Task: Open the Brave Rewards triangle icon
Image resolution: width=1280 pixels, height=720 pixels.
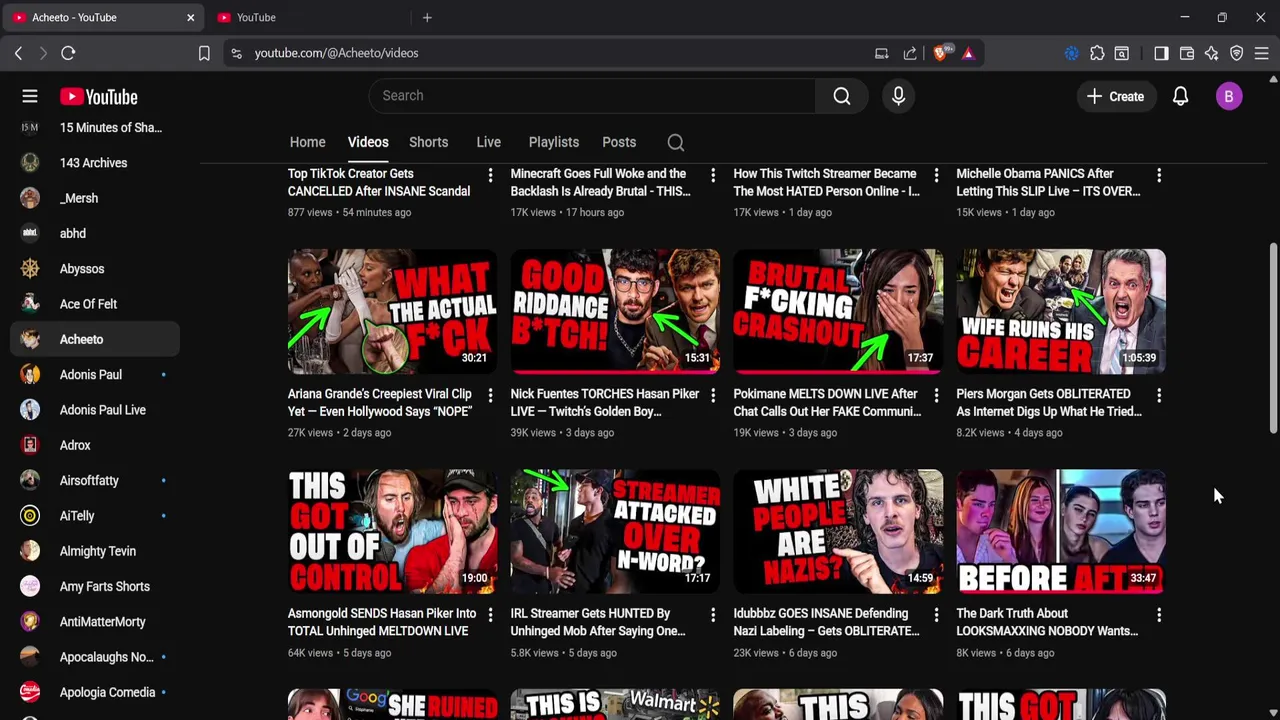Action: tap(968, 53)
